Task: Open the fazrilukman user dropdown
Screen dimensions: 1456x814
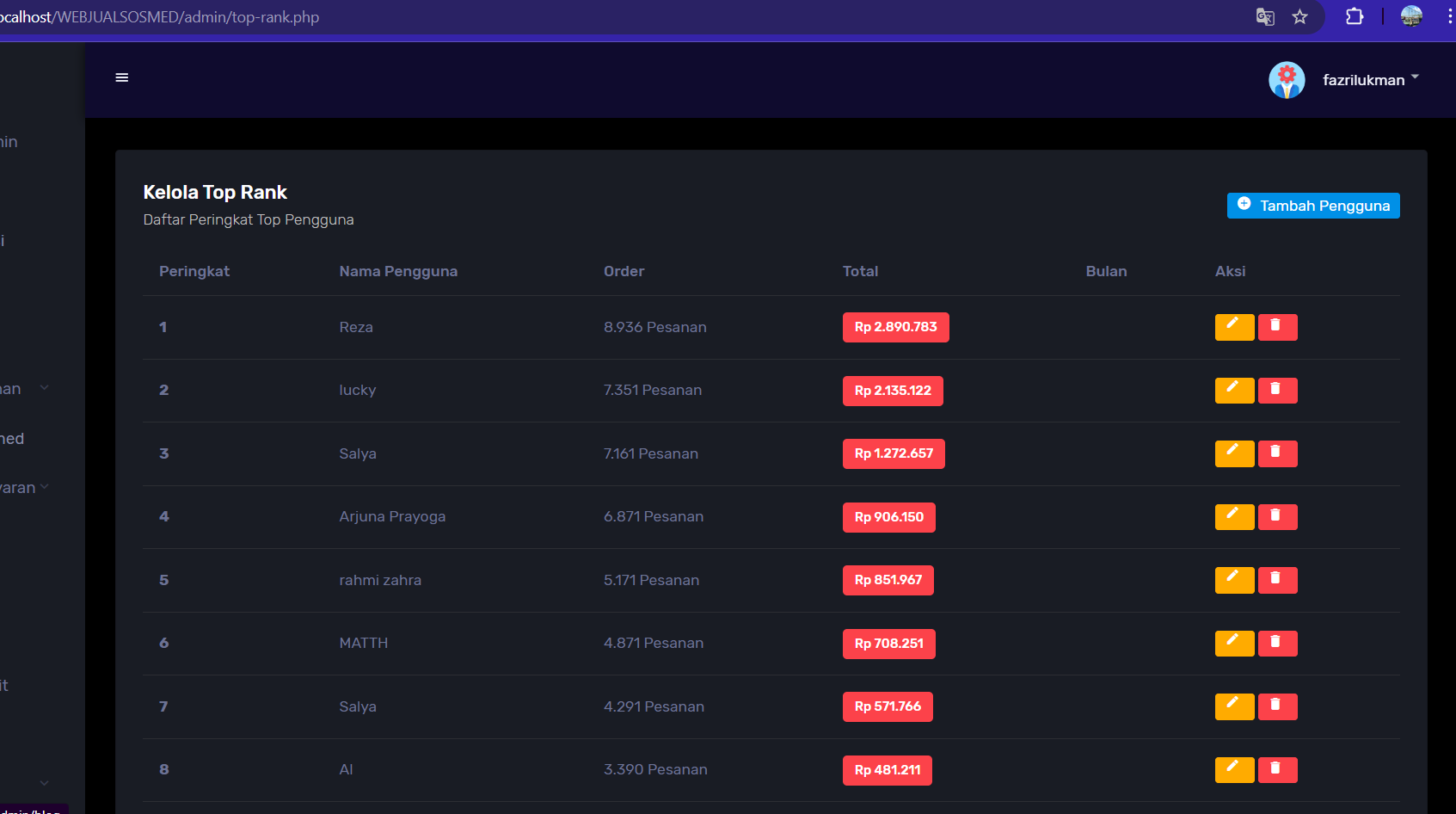Action: [1370, 80]
